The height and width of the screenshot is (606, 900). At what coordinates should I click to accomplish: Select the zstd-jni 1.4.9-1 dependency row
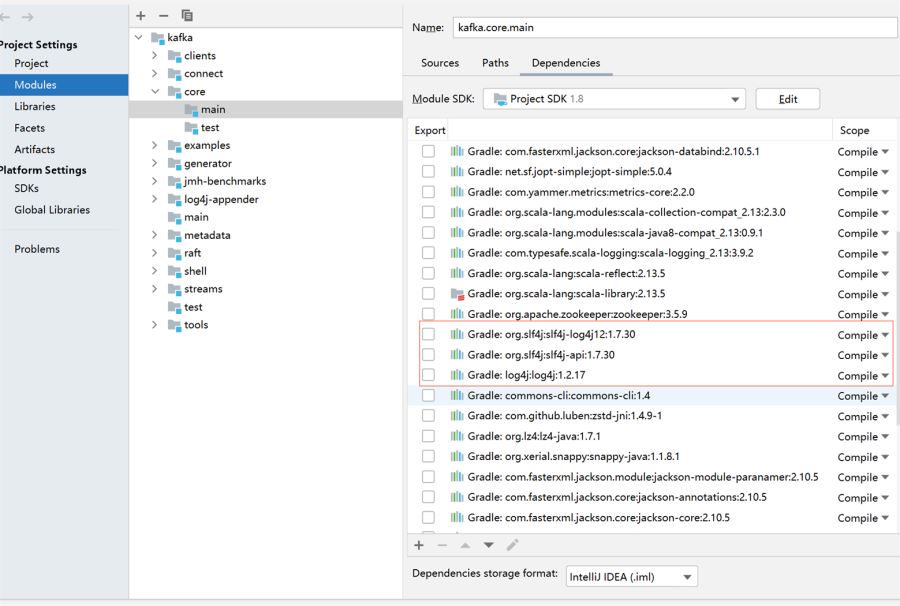point(622,415)
